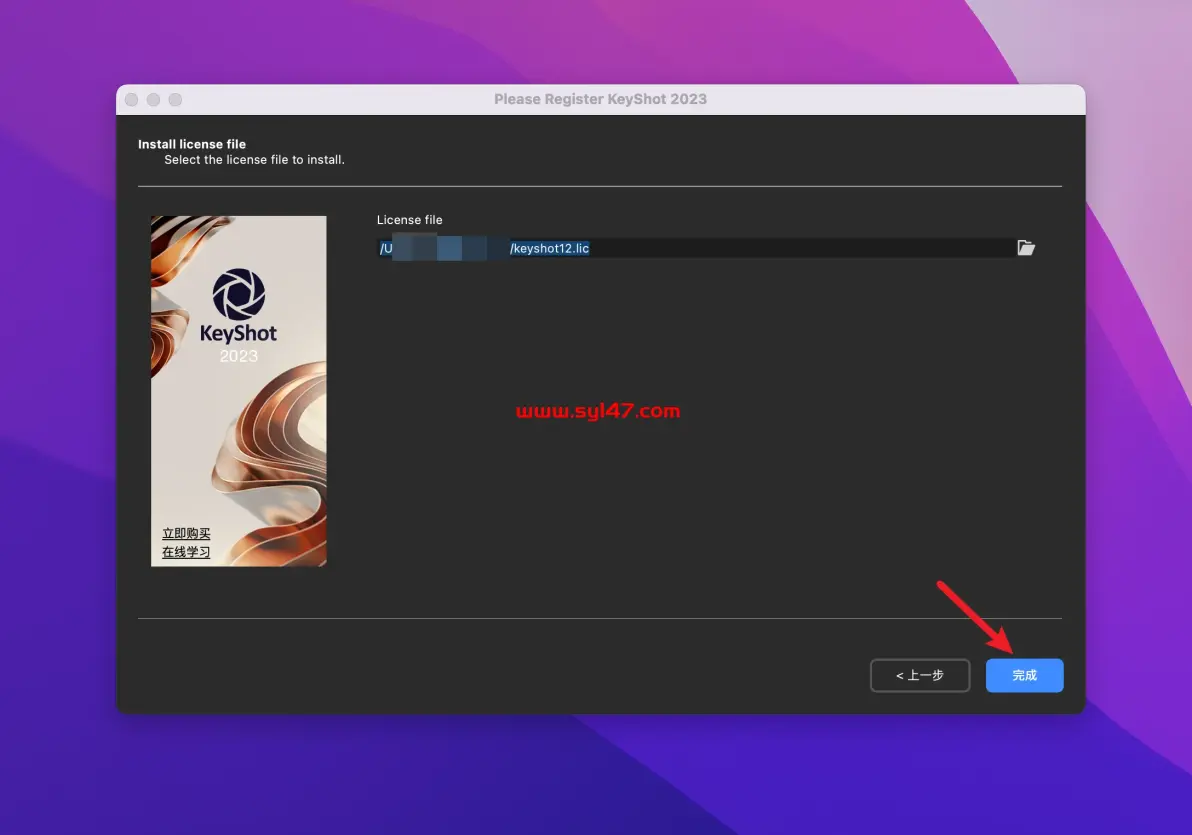The height and width of the screenshot is (835, 1192).
Task: Open the 在线学习 online learning link
Action: 185,551
